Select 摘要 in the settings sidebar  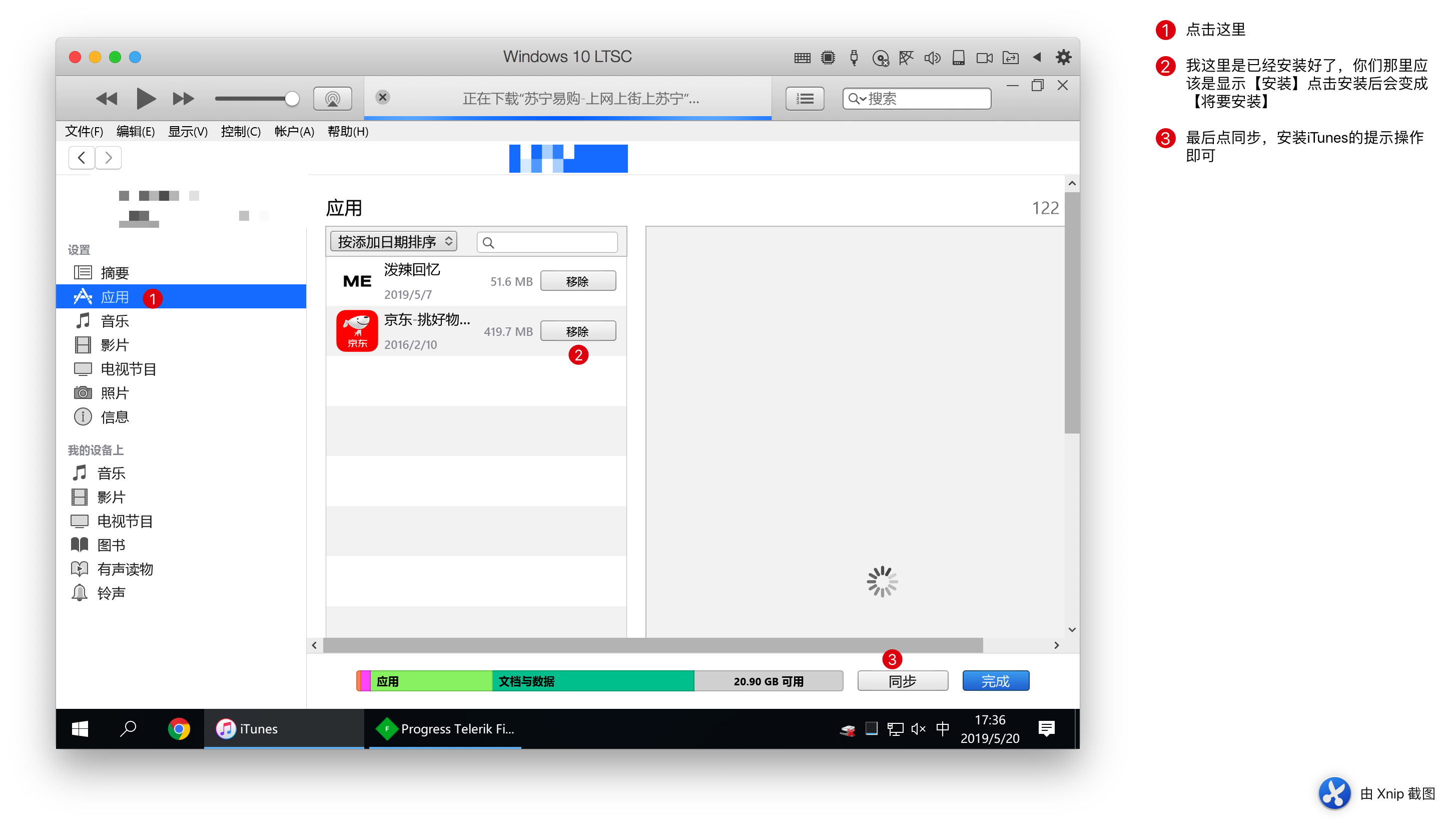click(x=181, y=273)
